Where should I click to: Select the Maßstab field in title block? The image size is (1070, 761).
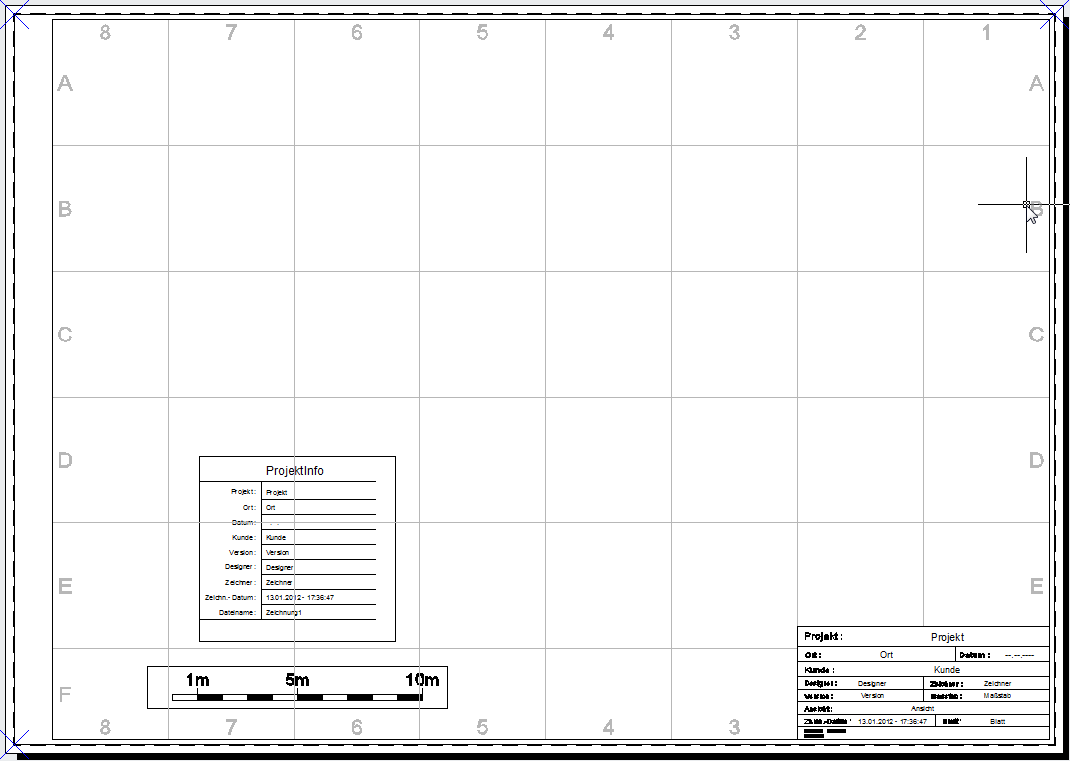tap(998, 696)
